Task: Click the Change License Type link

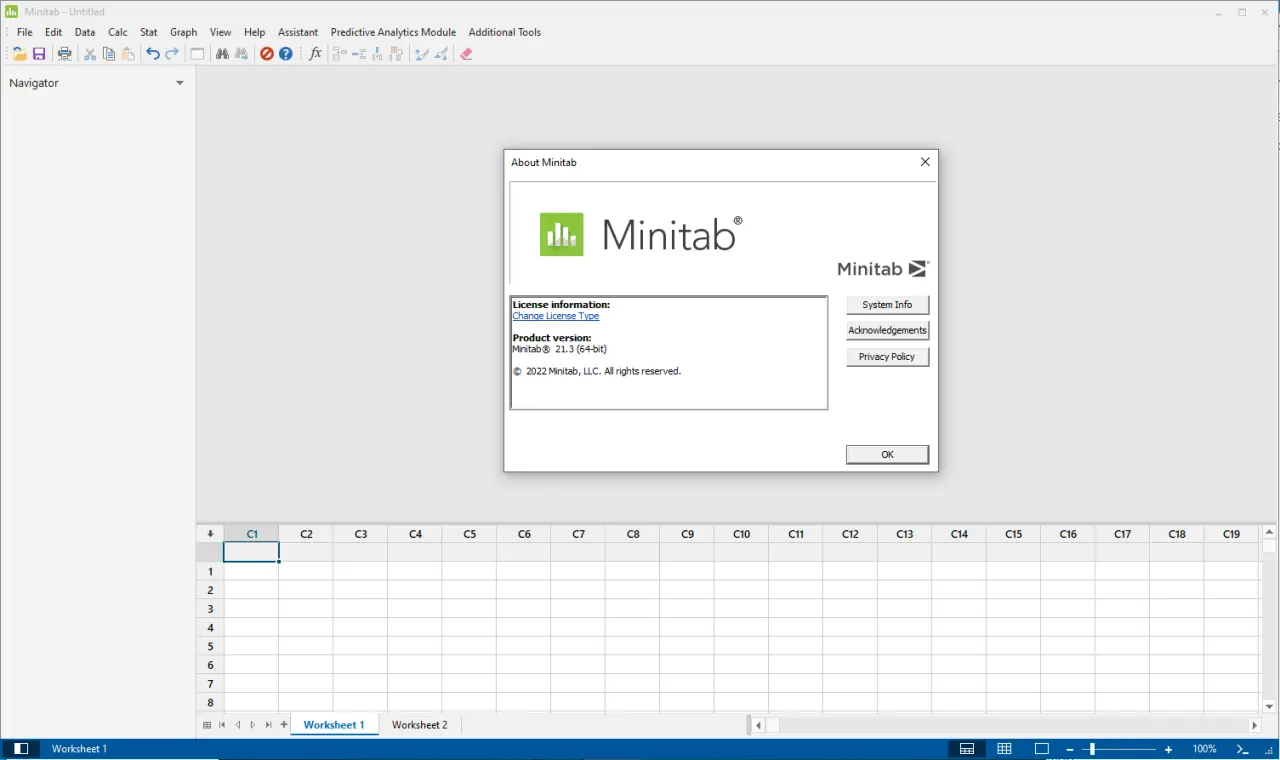Action: [x=556, y=316]
